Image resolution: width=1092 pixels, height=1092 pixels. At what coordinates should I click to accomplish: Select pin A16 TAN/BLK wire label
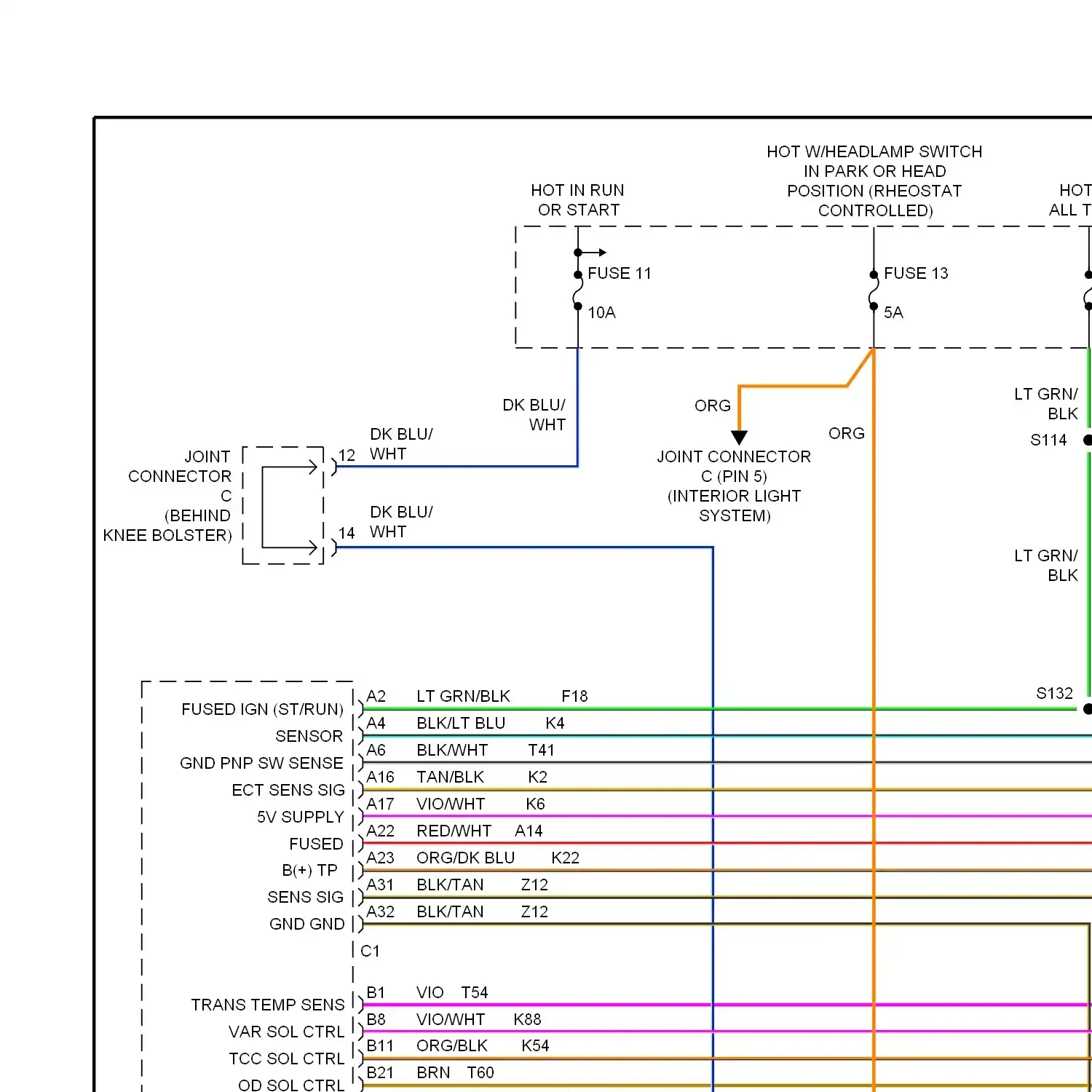(x=450, y=777)
